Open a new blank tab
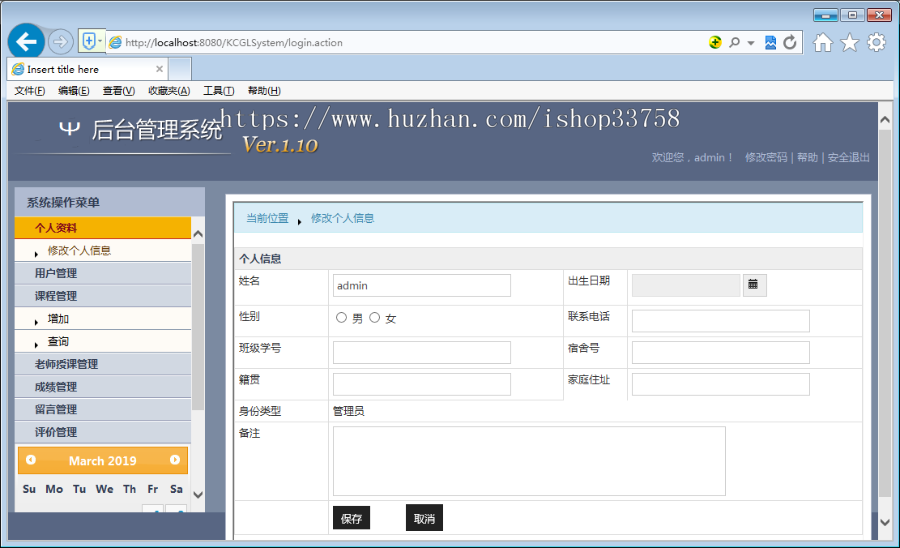The height and width of the screenshot is (548, 900). click(180, 69)
